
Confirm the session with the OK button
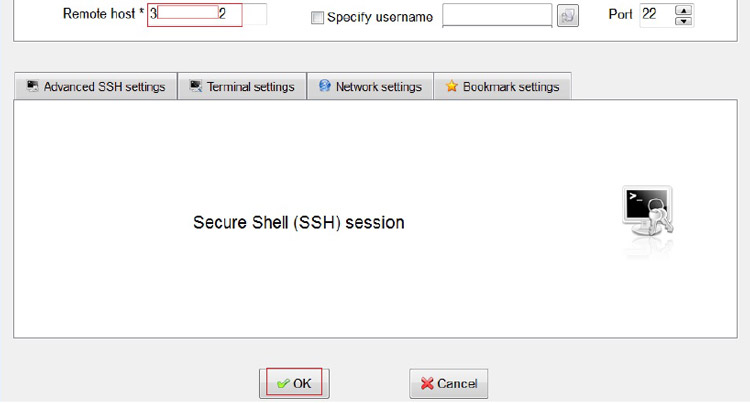tap(294, 383)
